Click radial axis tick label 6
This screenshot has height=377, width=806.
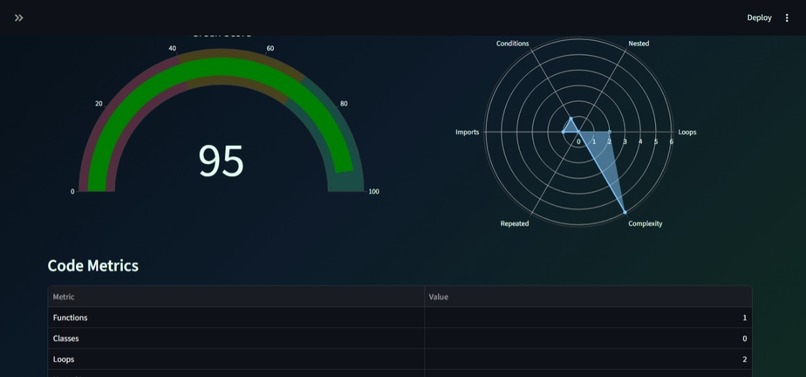(x=671, y=141)
